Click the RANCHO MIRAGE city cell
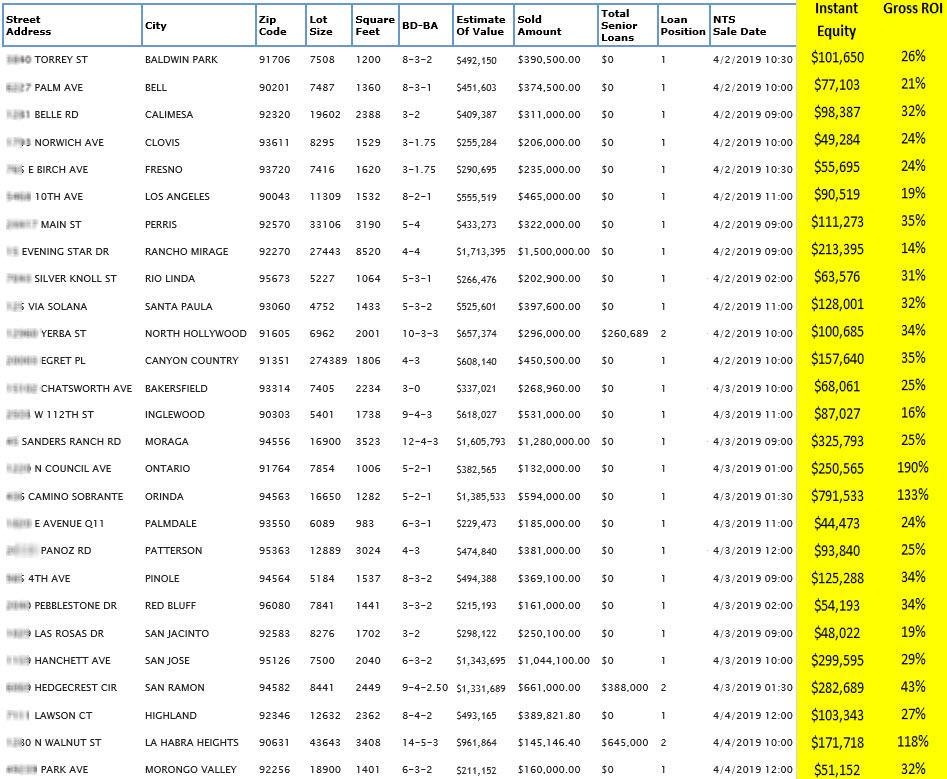 [187, 252]
